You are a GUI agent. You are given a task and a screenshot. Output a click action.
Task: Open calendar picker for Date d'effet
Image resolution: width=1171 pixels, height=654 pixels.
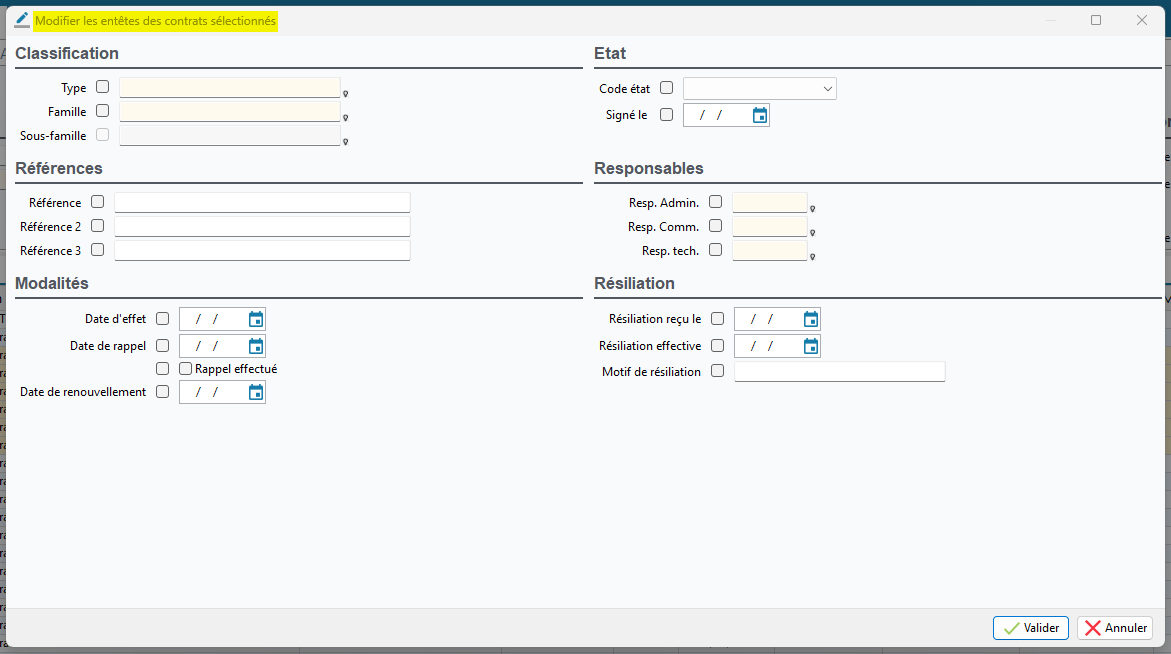pos(256,320)
